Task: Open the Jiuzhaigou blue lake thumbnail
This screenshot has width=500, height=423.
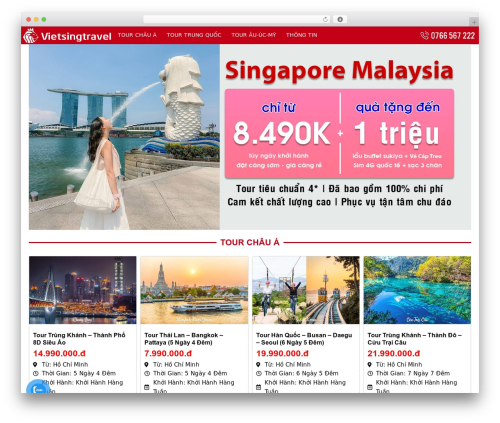Action: pyautogui.click(x=417, y=290)
